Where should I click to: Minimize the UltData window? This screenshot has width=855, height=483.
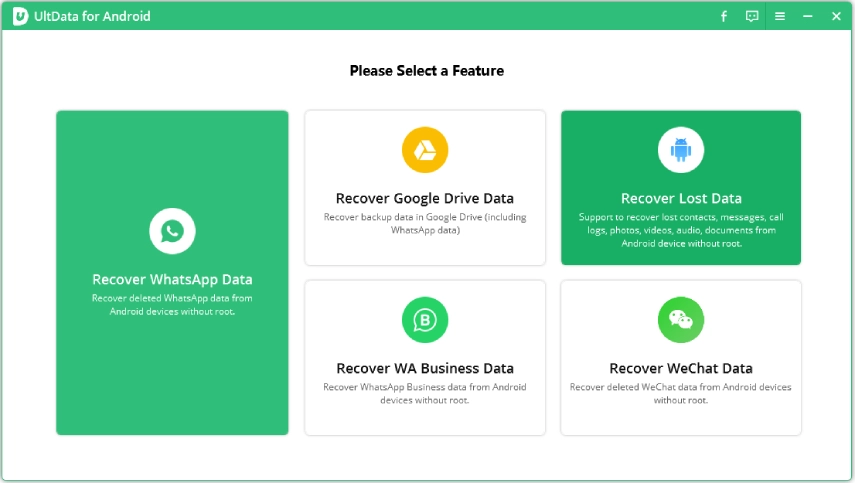click(x=808, y=17)
